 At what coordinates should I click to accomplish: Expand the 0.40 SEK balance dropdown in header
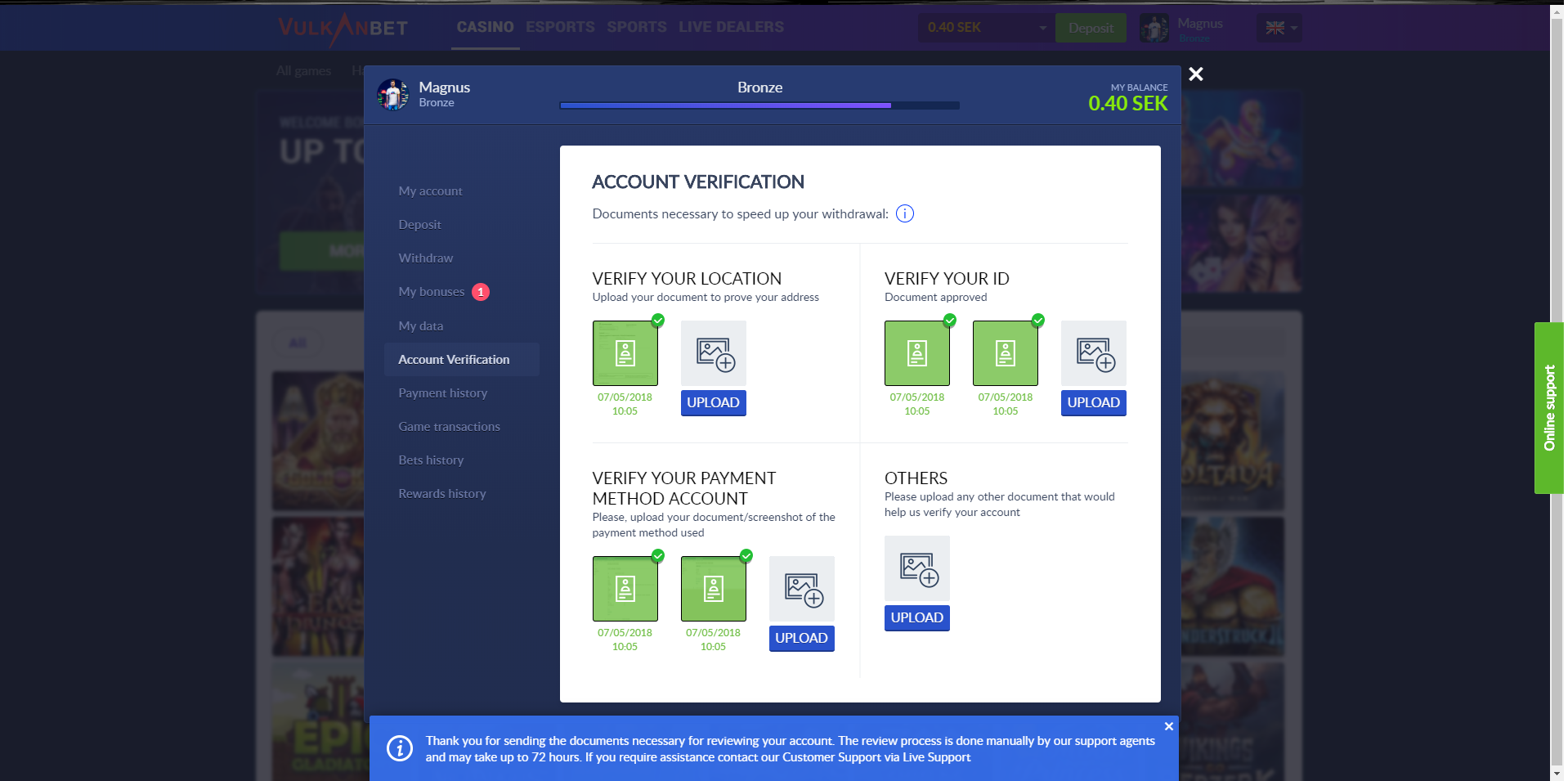coord(985,28)
